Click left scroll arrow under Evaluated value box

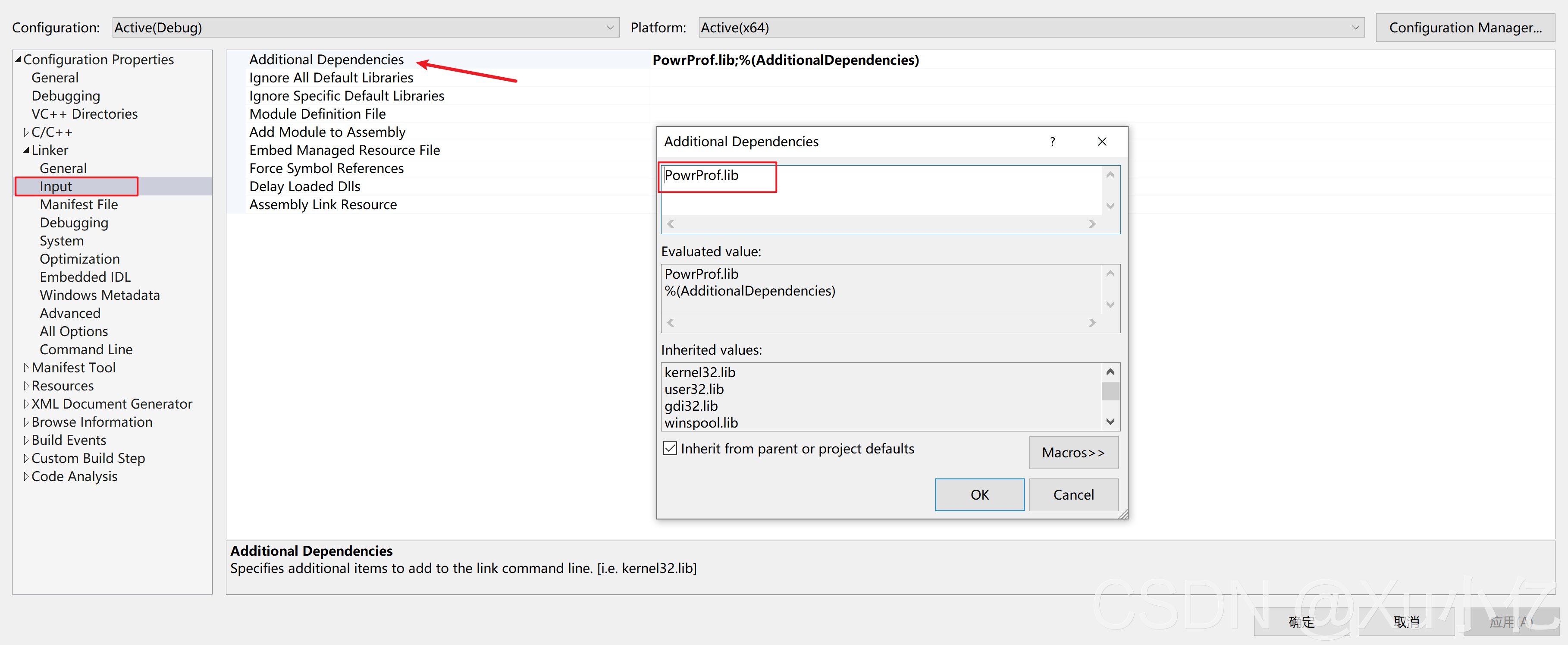pyautogui.click(x=671, y=322)
